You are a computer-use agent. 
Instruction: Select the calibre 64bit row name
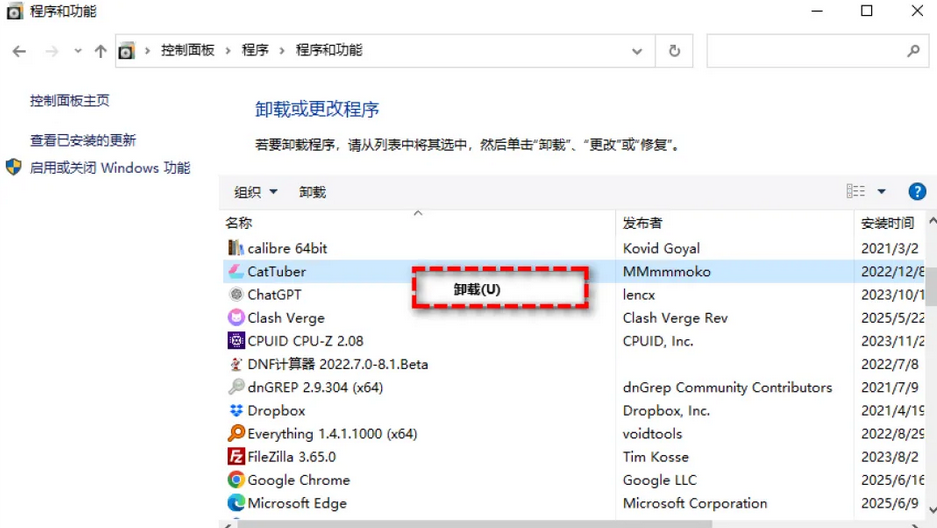(287, 248)
